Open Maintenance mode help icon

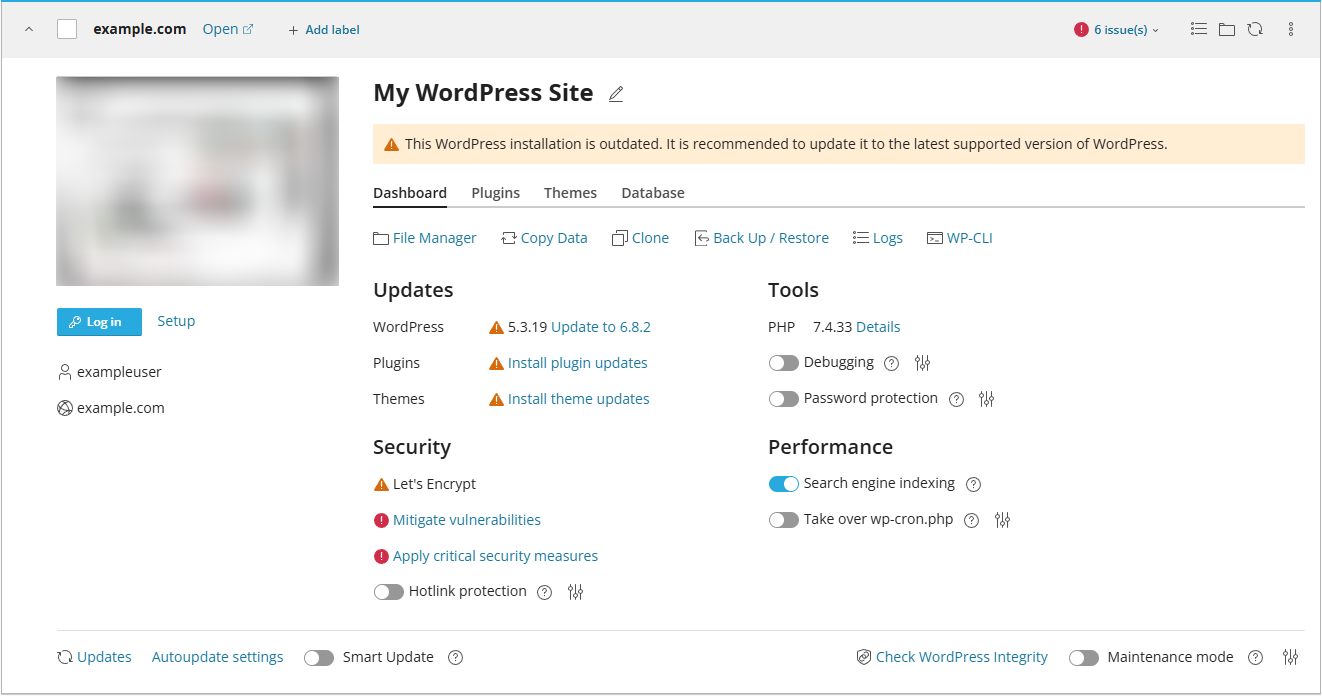[1257, 658]
